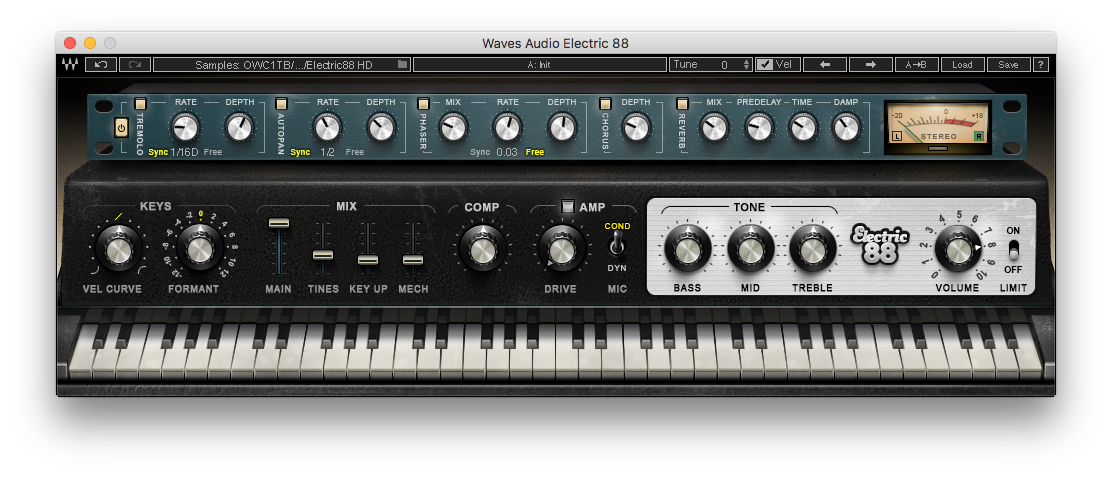The image size is (1112, 477).
Task: Click the Autopan Rate knob
Action: click(x=328, y=128)
